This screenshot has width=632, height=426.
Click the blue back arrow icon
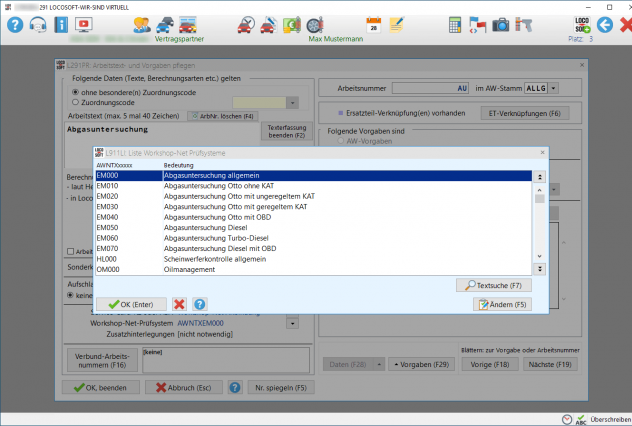pyautogui.click(x=604, y=24)
